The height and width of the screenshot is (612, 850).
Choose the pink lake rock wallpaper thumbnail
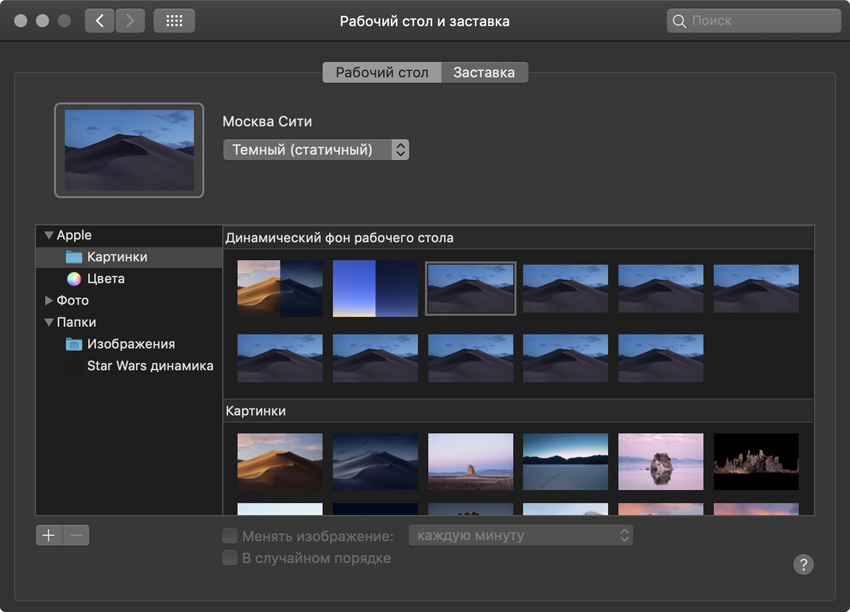[661, 462]
